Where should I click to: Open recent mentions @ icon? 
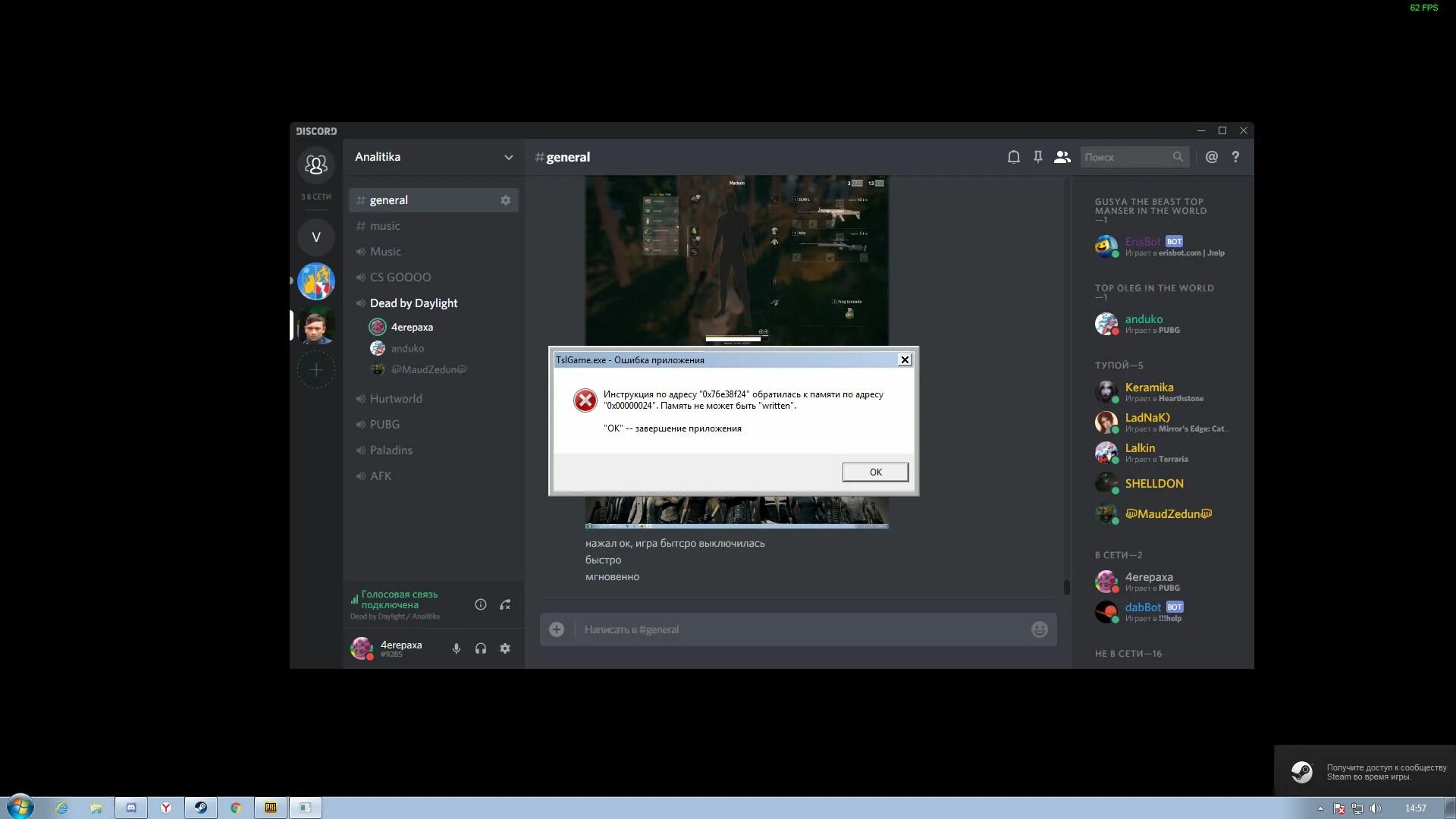[1211, 157]
